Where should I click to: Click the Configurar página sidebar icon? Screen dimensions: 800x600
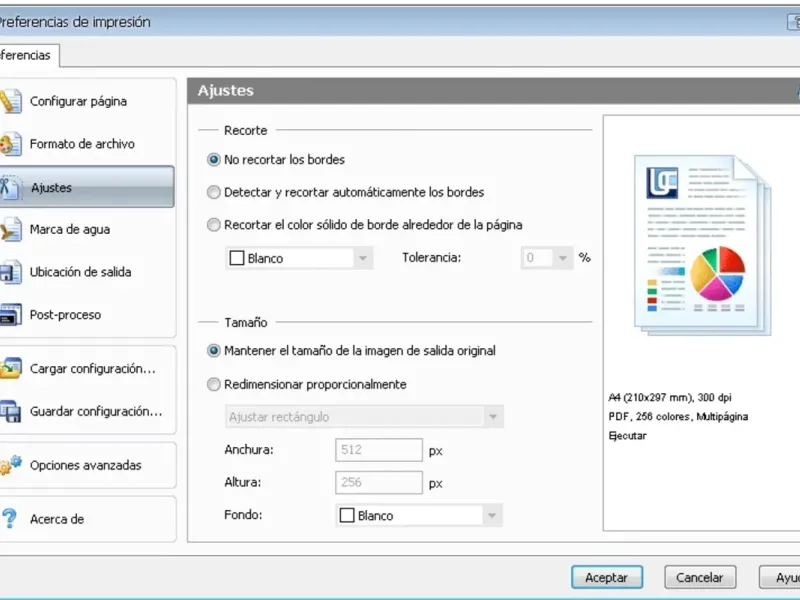[x=10, y=101]
